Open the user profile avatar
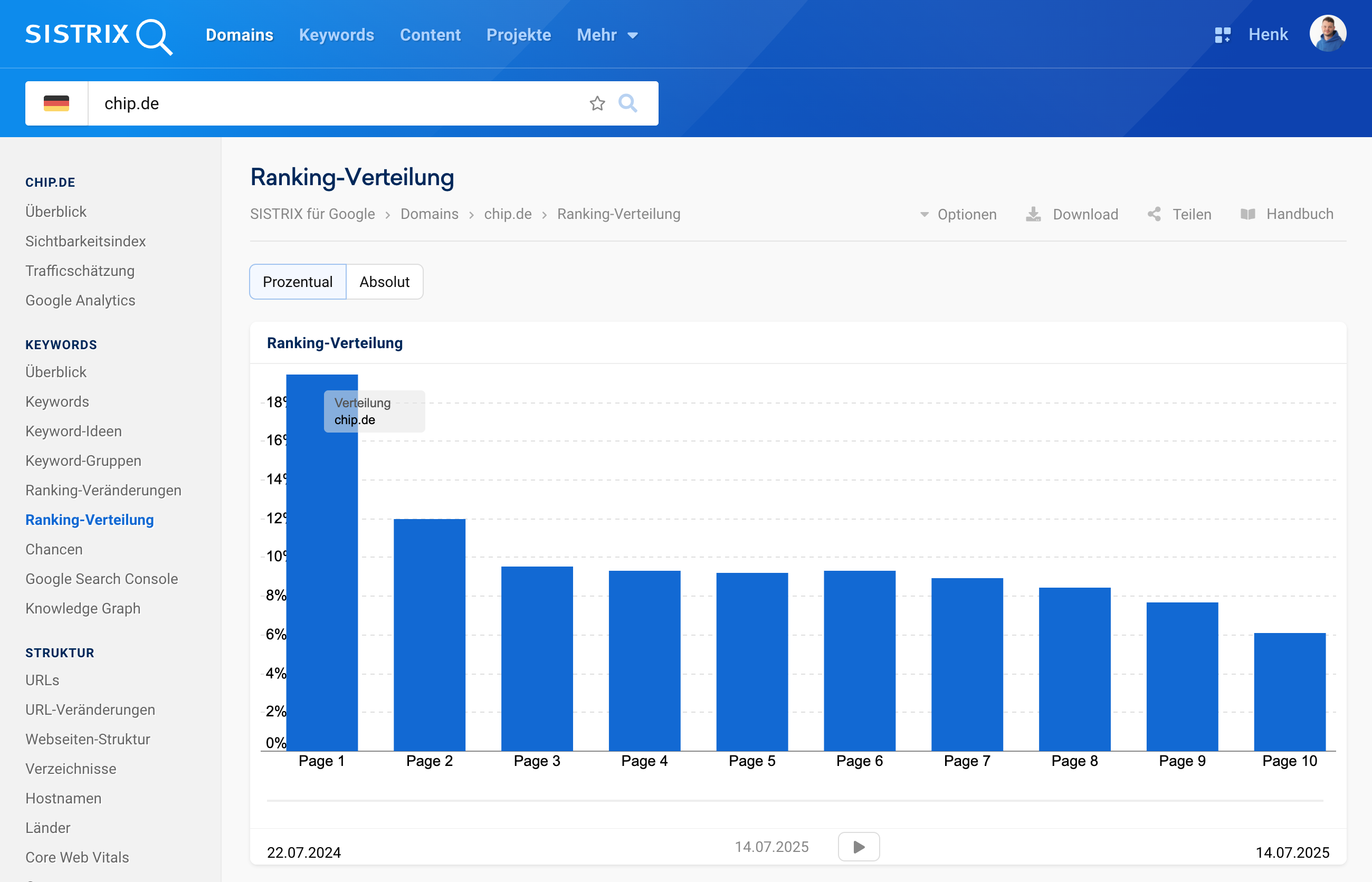The height and width of the screenshot is (882, 1372). pos(1327,34)
